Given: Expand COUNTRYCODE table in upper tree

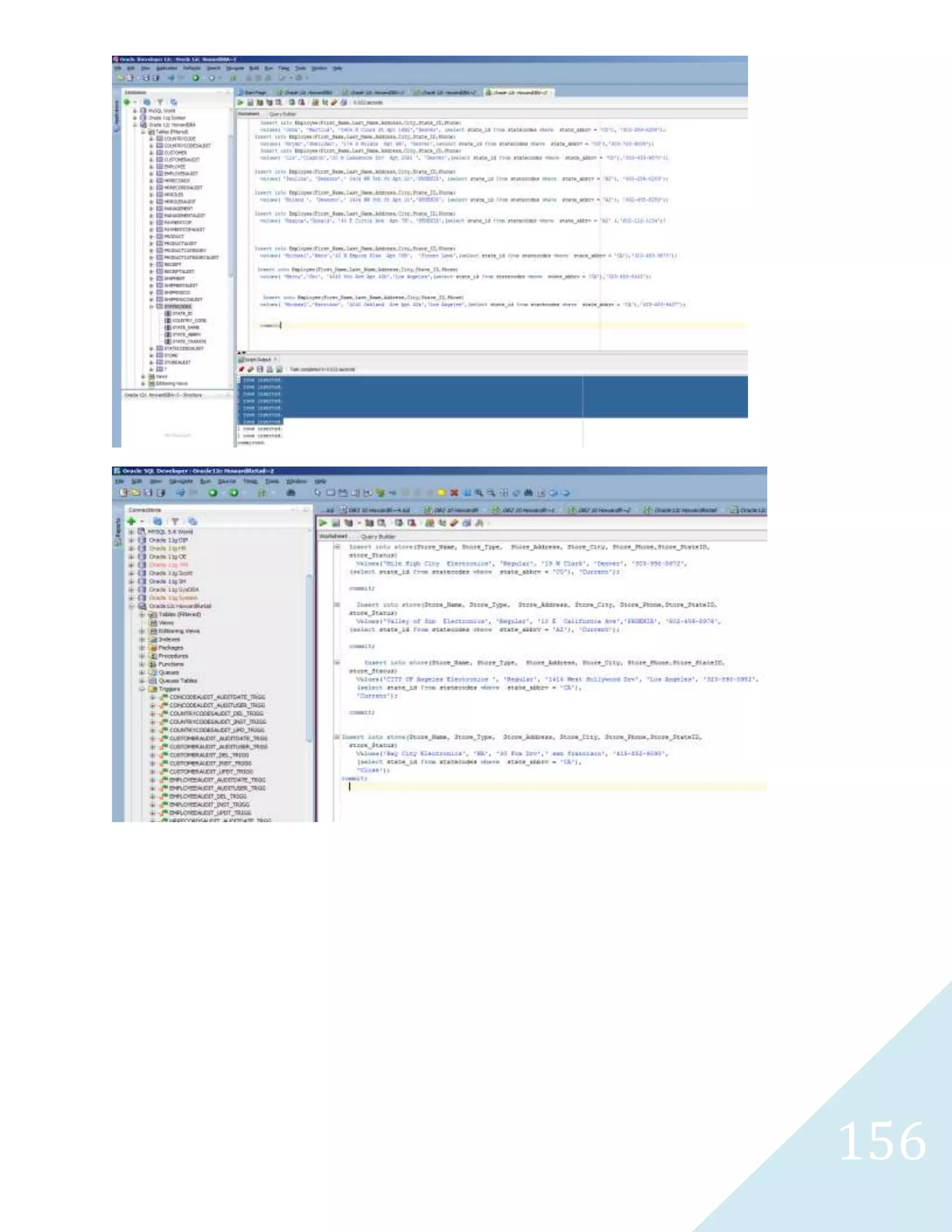Looking at the screenshot, I should pos(151,138).
